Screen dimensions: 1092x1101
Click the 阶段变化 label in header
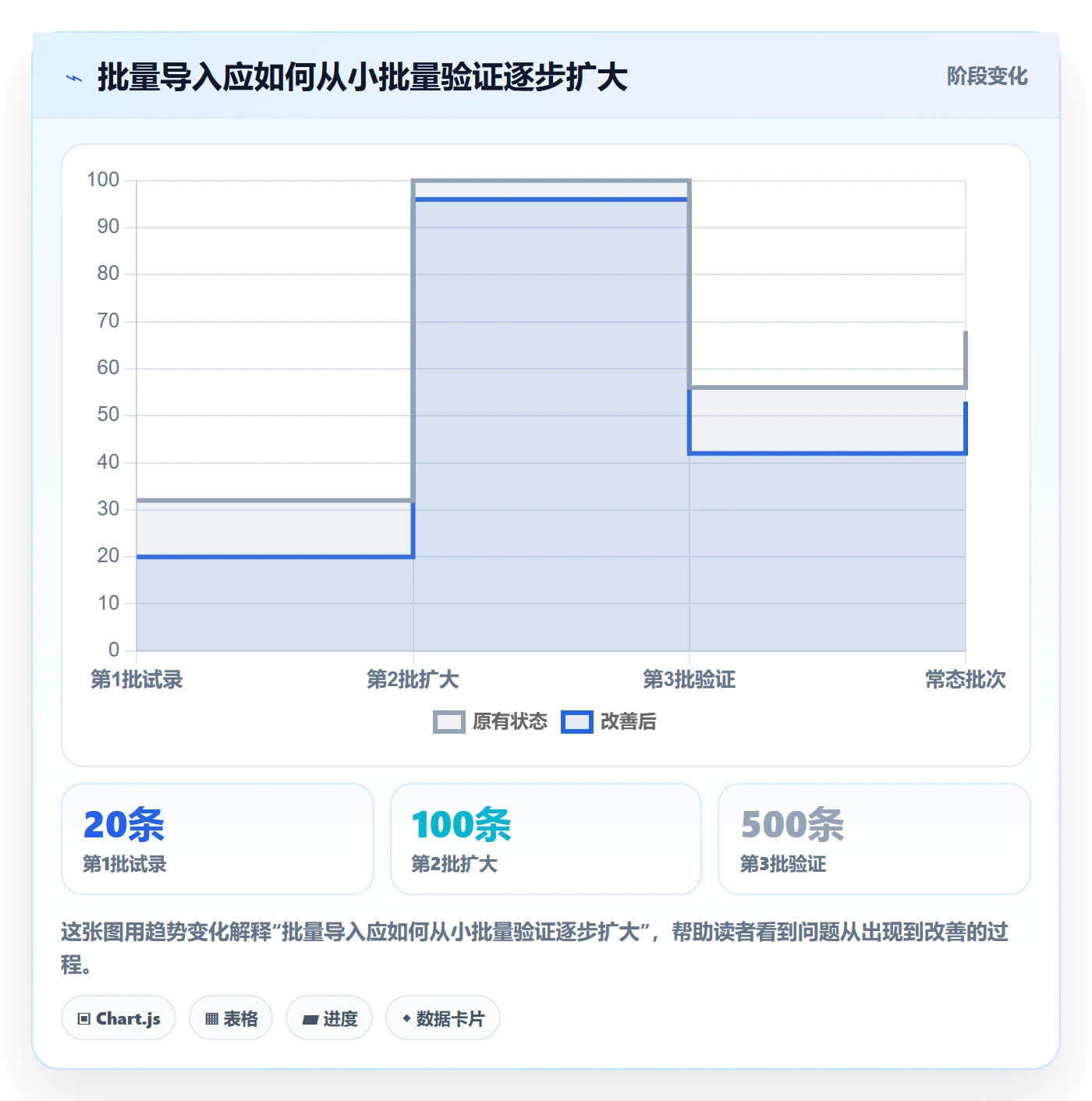point(987,76)
